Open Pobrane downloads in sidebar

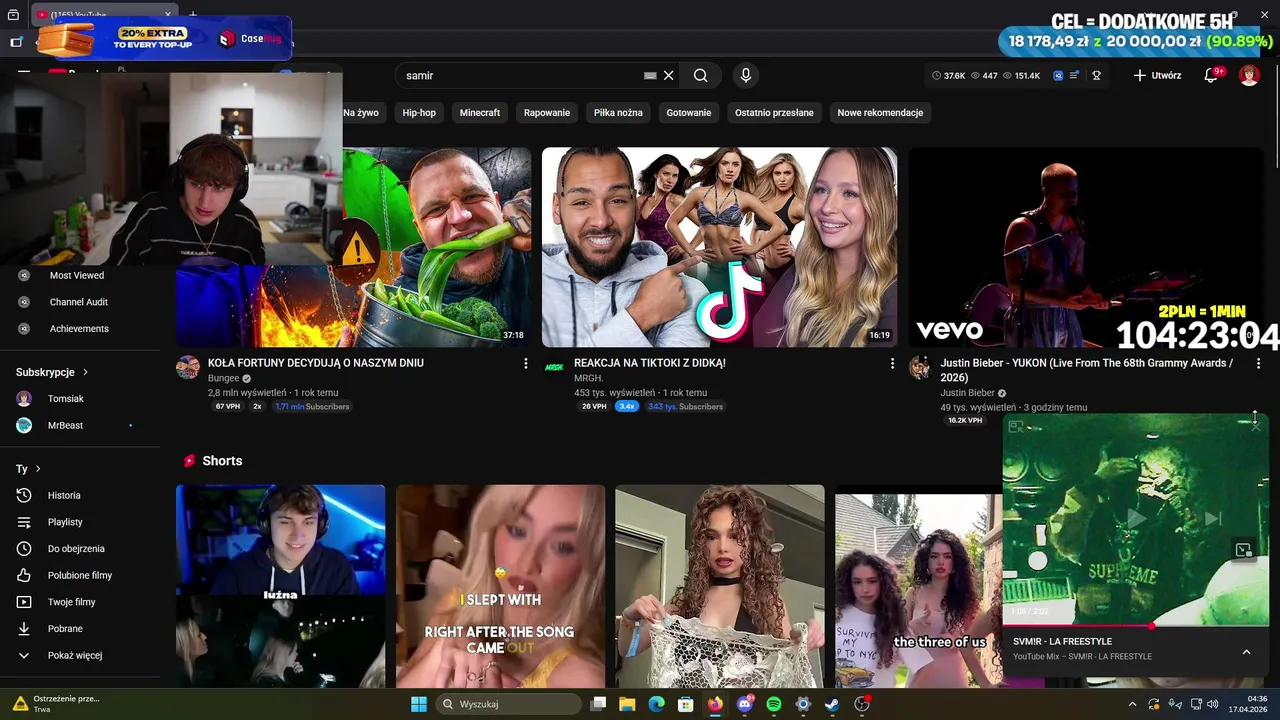coord(65,629)
